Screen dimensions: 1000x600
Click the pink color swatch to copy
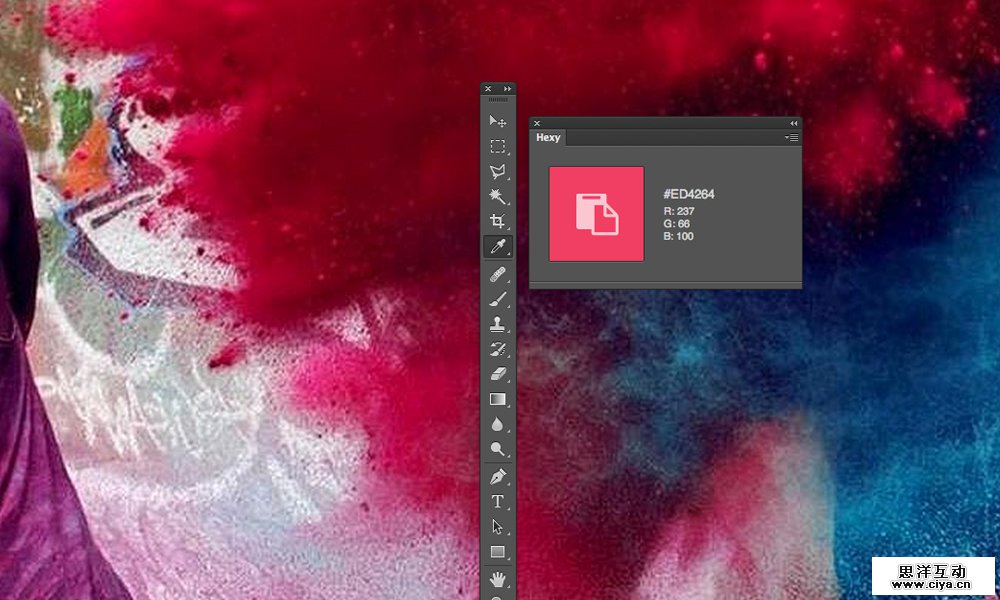[x=596, y=214]
